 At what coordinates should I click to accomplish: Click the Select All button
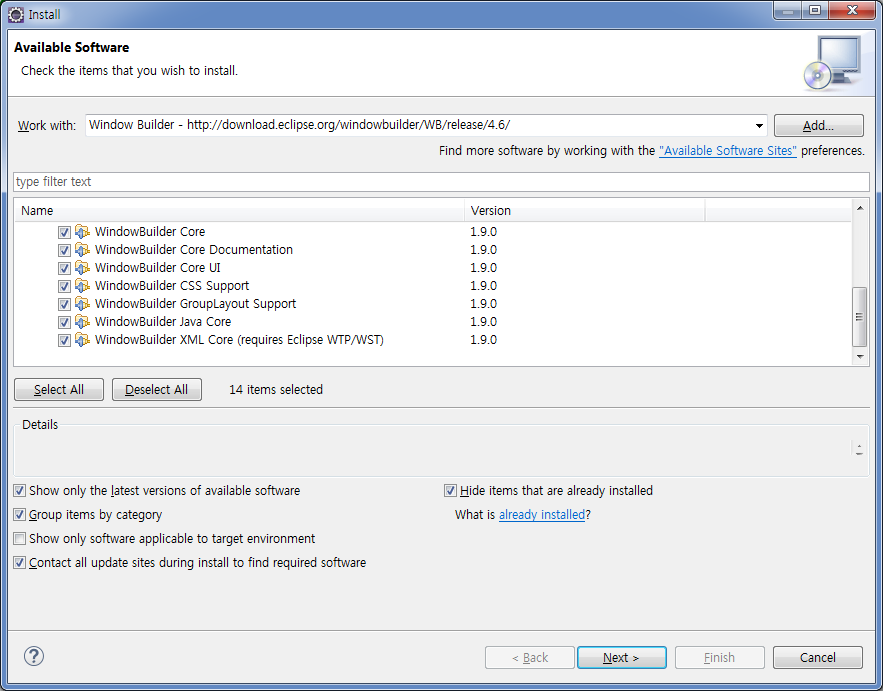pyautogui.click(x=59, y=390)
